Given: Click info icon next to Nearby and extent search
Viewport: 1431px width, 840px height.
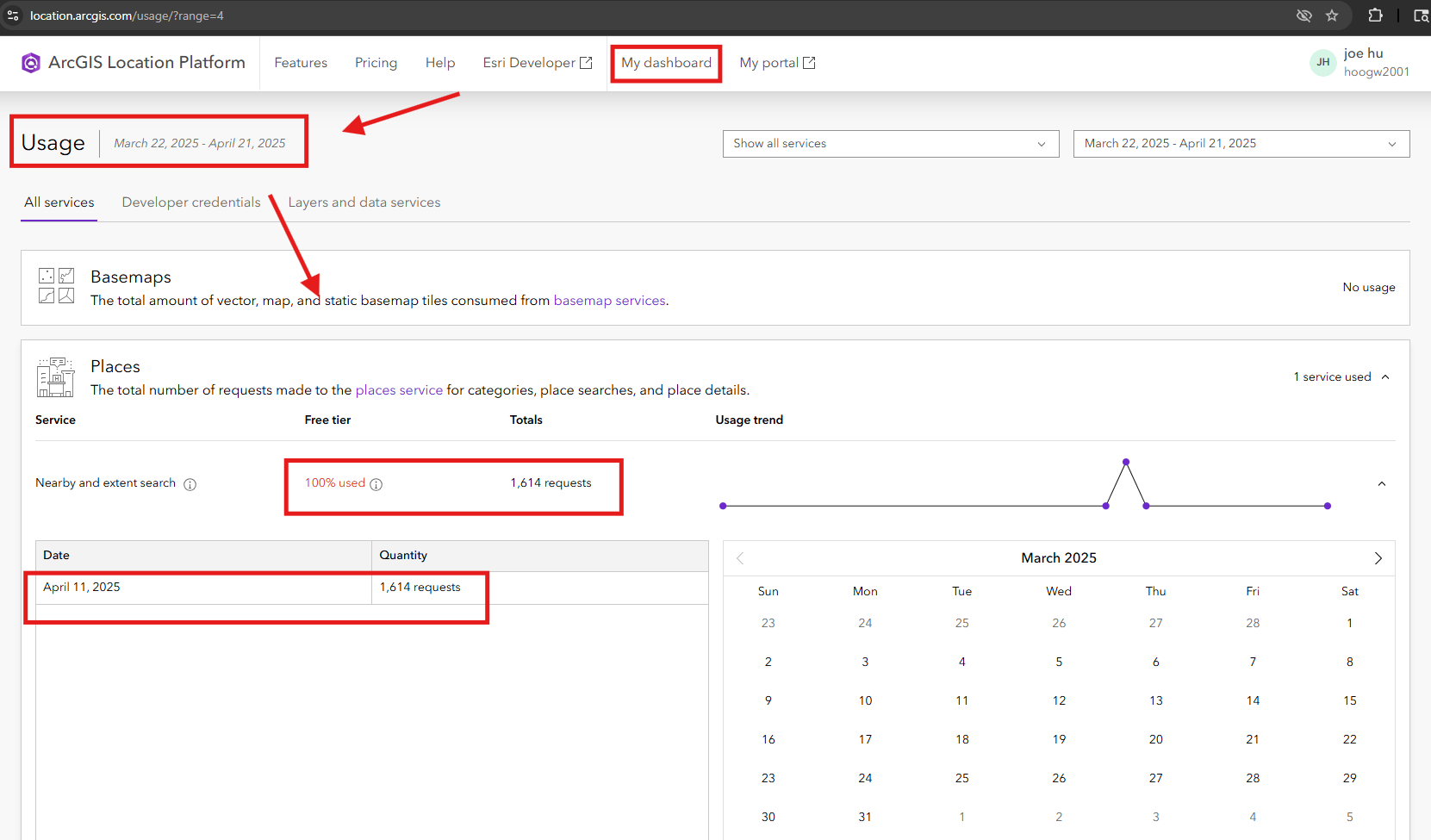Looking at the screenshot, I should point(190,484).
